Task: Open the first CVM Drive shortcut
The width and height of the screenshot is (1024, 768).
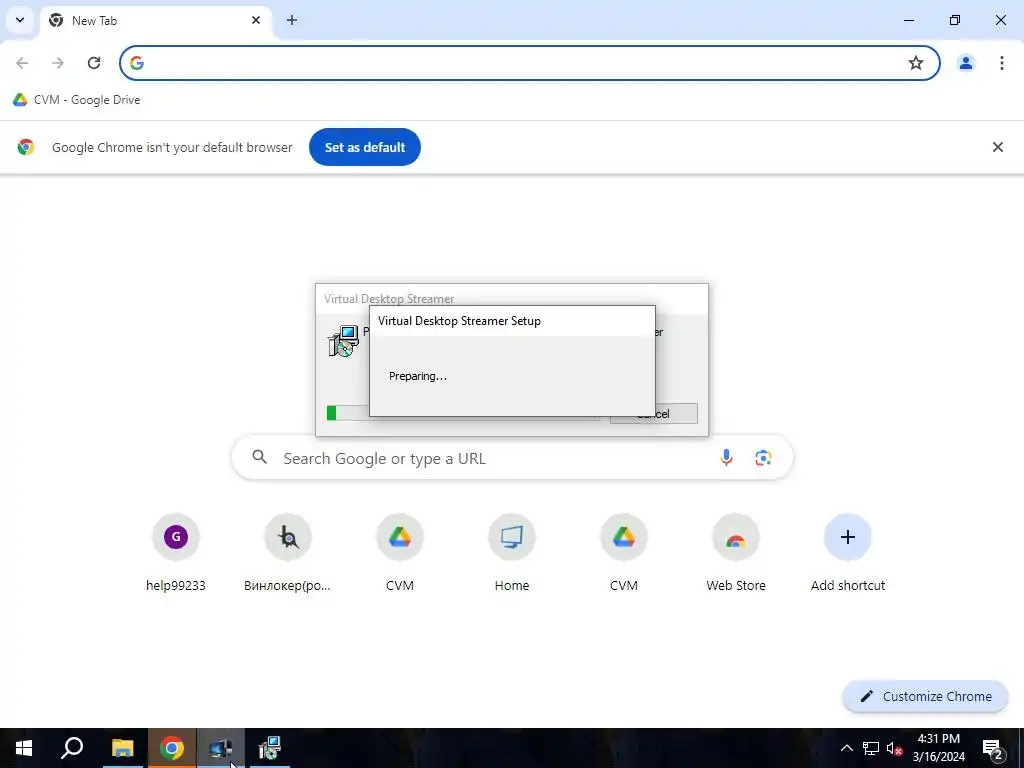Action: [400, 553]
